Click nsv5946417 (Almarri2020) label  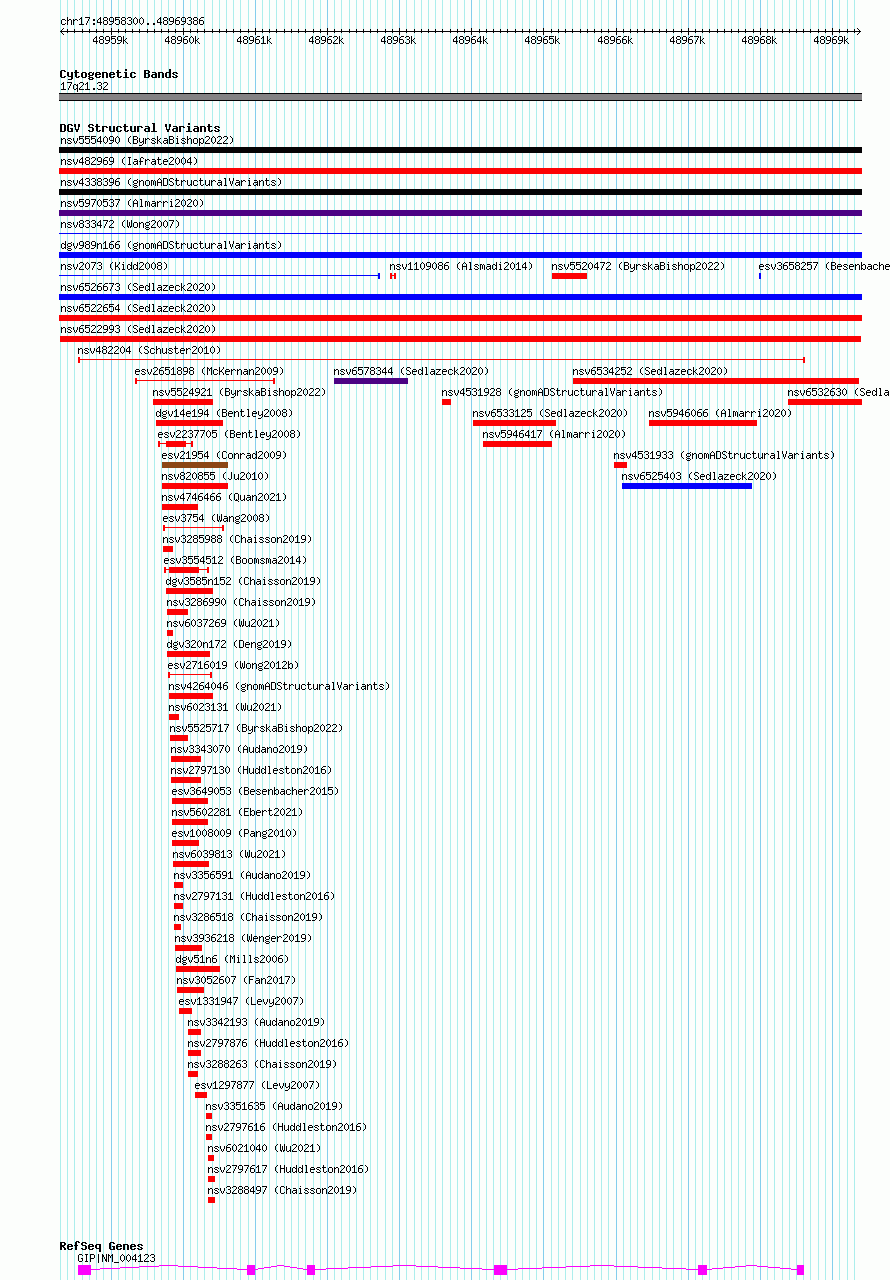(555, 434)
